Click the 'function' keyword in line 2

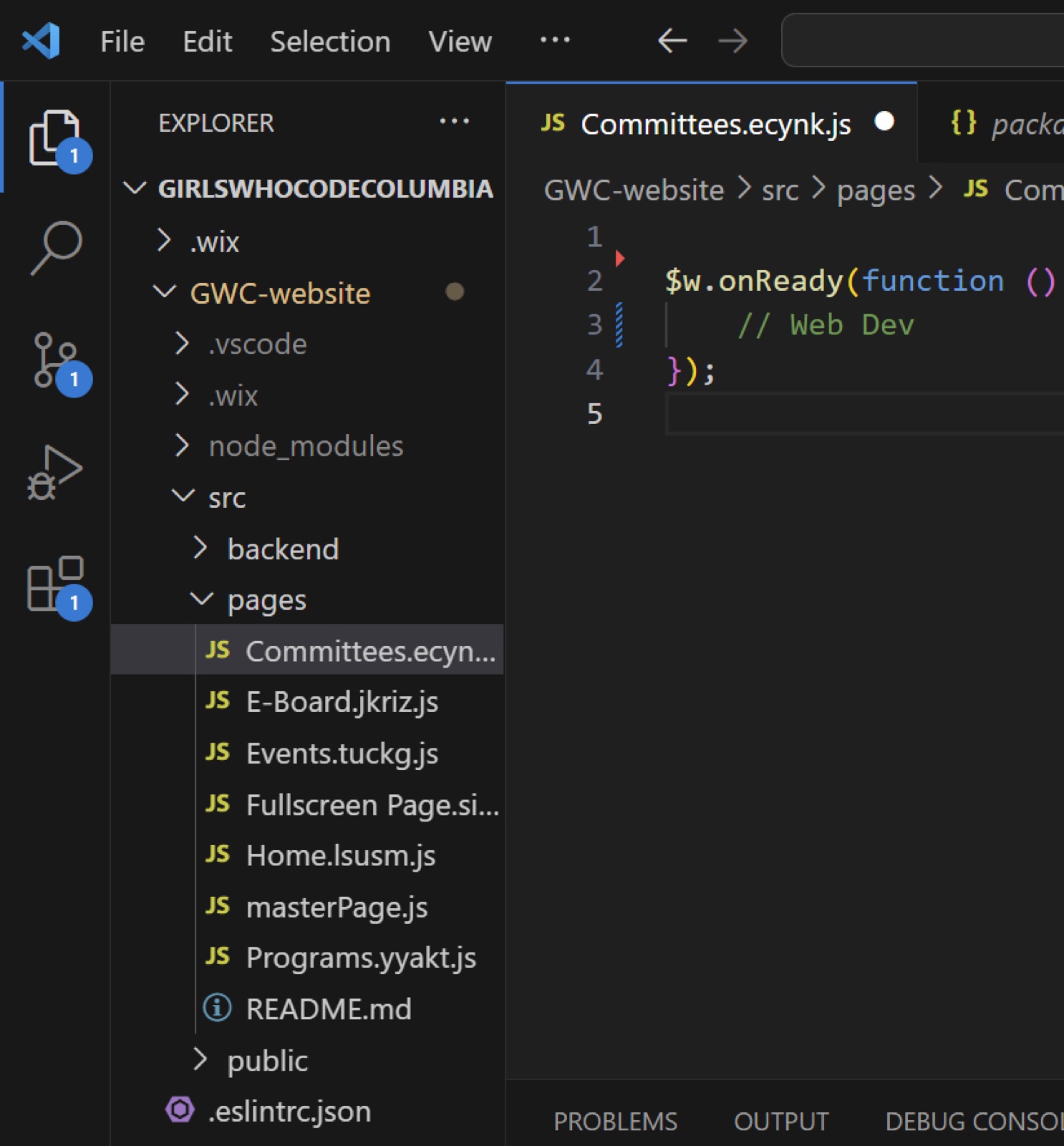tap(933, 280)
